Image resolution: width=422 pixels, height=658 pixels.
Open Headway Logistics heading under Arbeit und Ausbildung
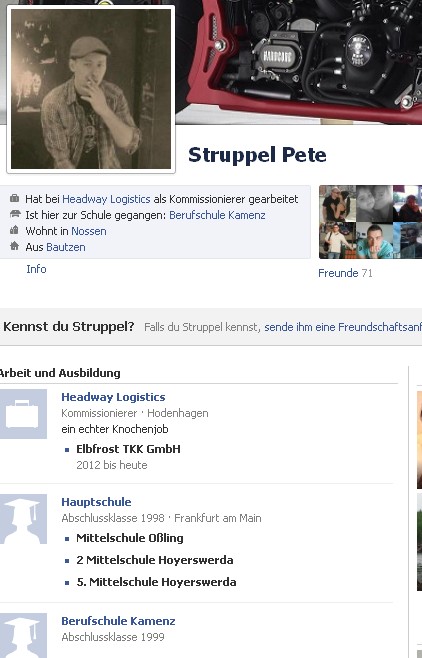pyautogui.click(x=113, y=397)
